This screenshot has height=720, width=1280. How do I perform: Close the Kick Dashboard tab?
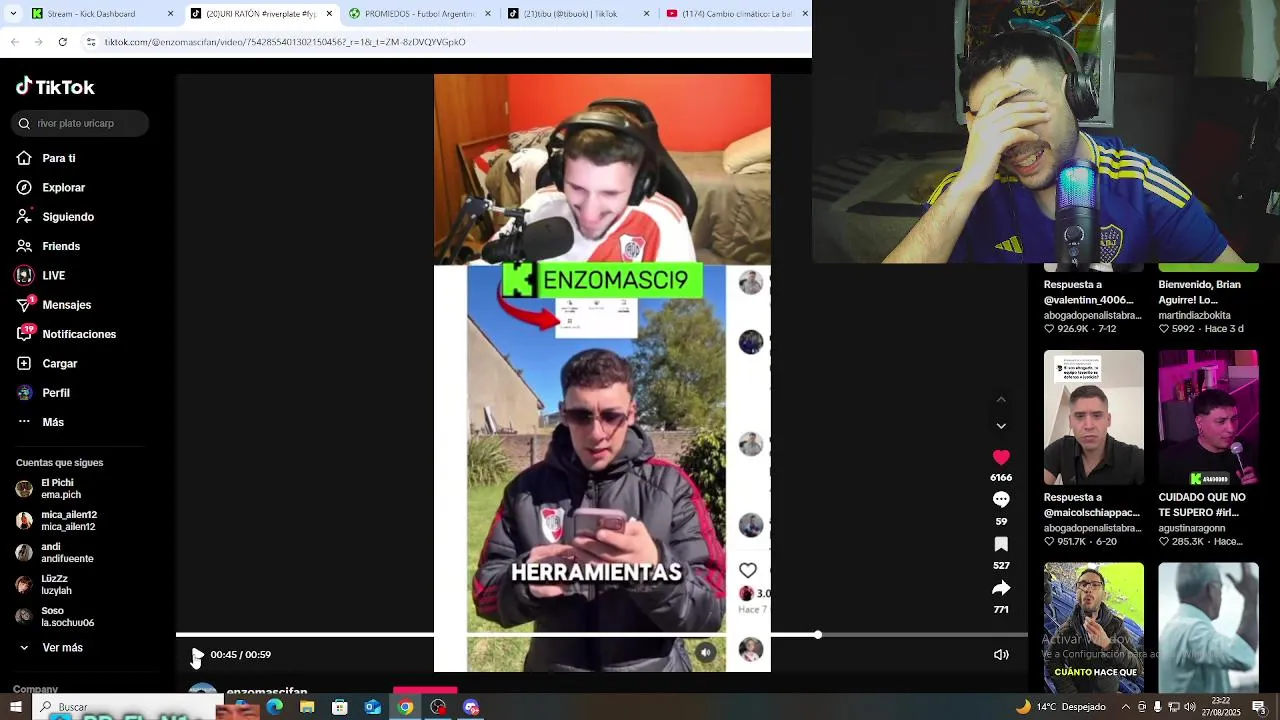170,14
